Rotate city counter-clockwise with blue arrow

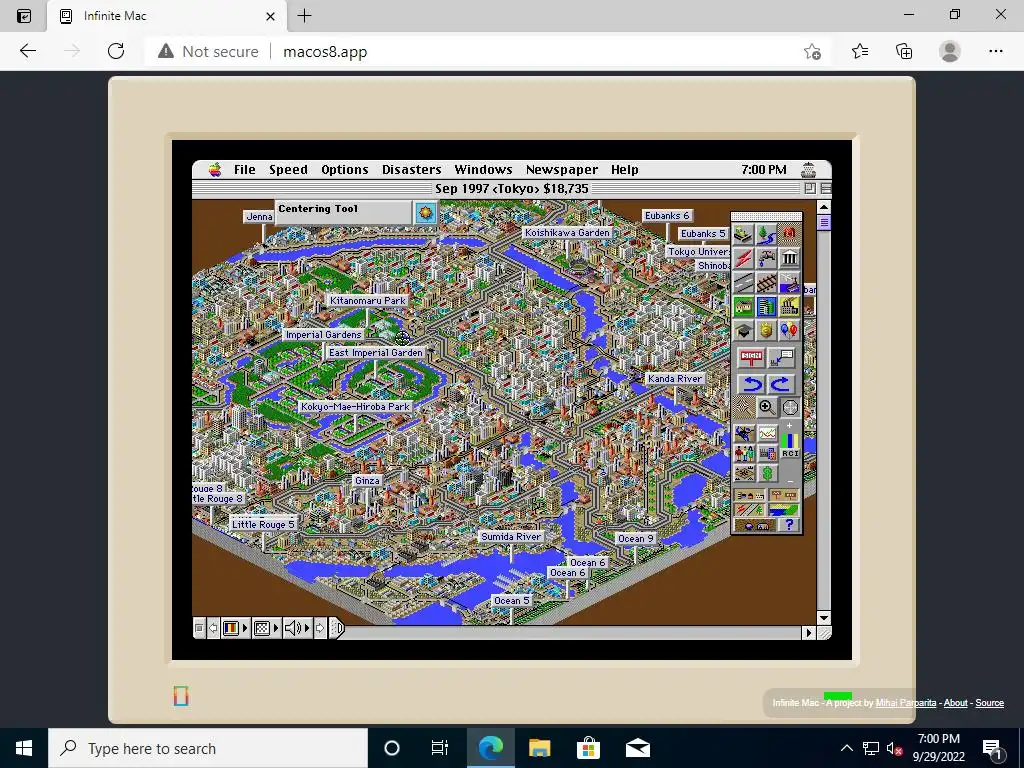[752, 385]
